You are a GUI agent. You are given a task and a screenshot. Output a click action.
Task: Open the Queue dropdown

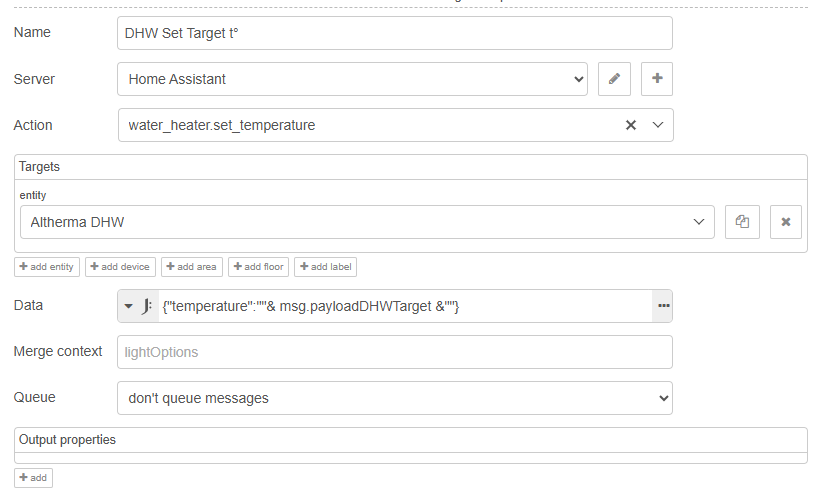tap(395, 398)
